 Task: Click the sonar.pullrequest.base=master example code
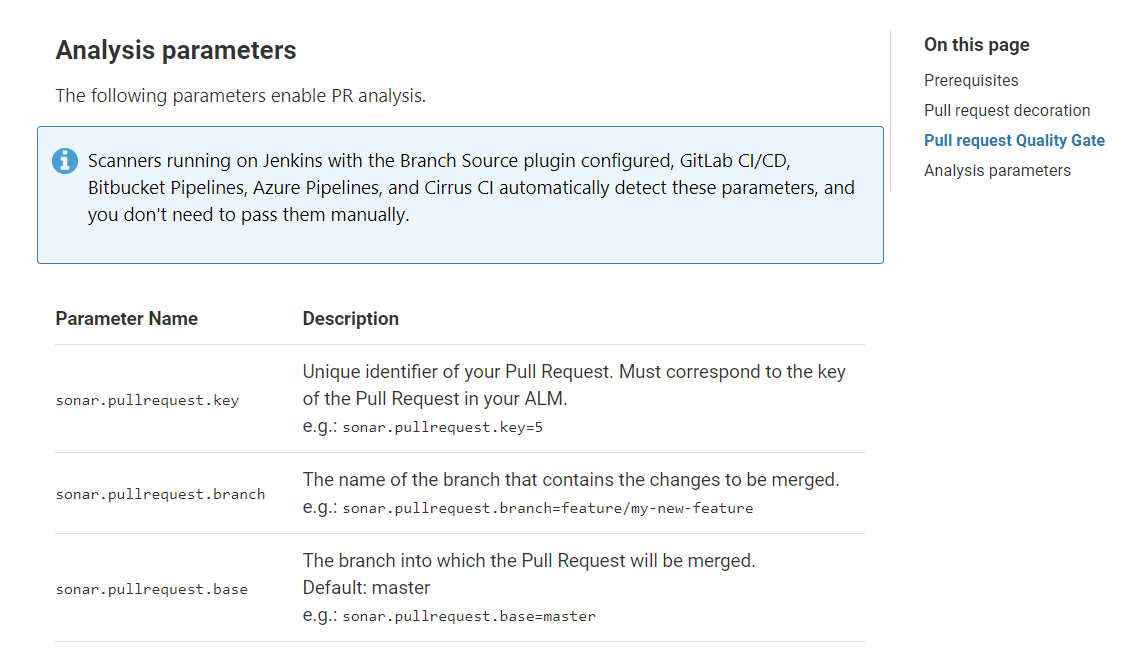pyautogui.click(x=468, y=616)
